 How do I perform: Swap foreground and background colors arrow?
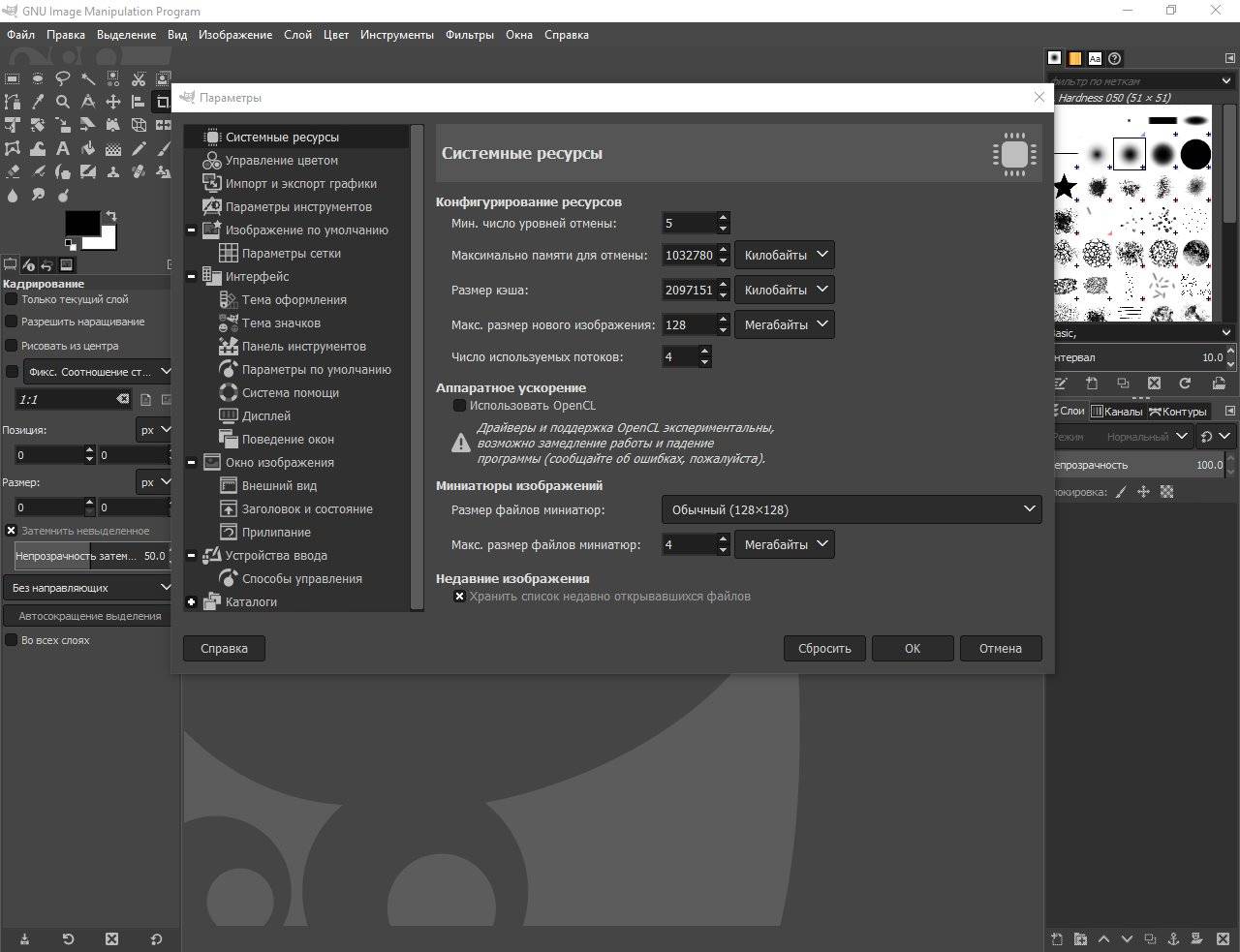point(111,215)
